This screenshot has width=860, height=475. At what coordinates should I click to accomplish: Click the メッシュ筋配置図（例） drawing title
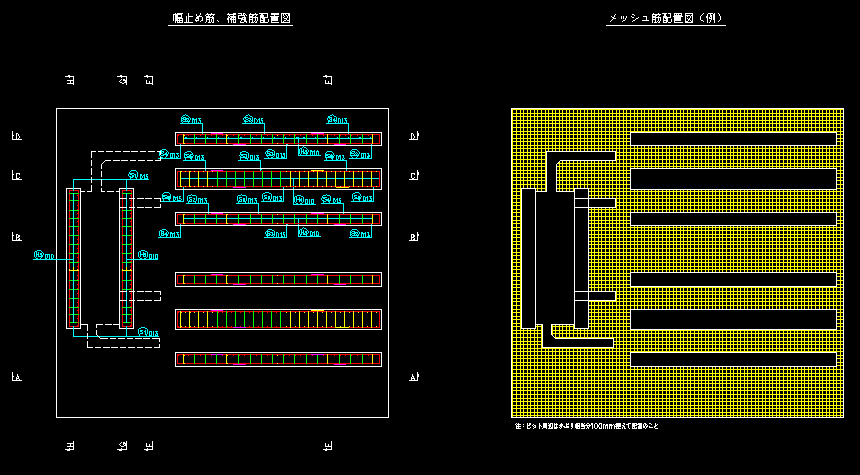tap(665, 19)
